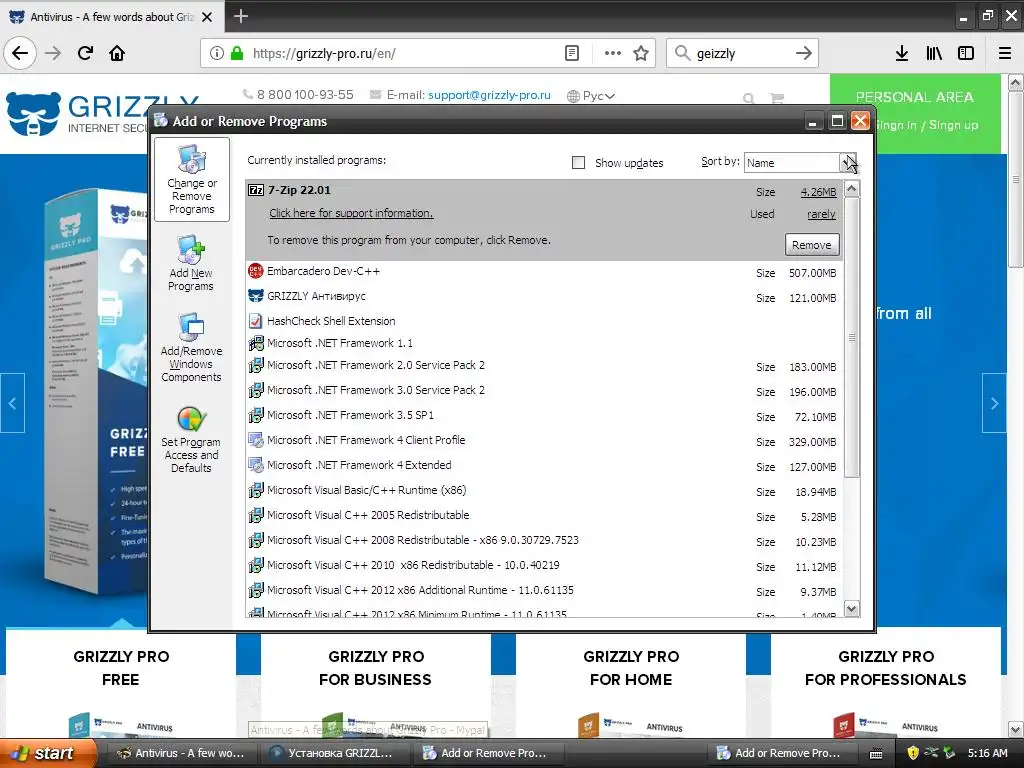Click GRIZZLY PRO FOR BUSINESS heading
Screen dimensions: 1024x768
pos(376,668)
